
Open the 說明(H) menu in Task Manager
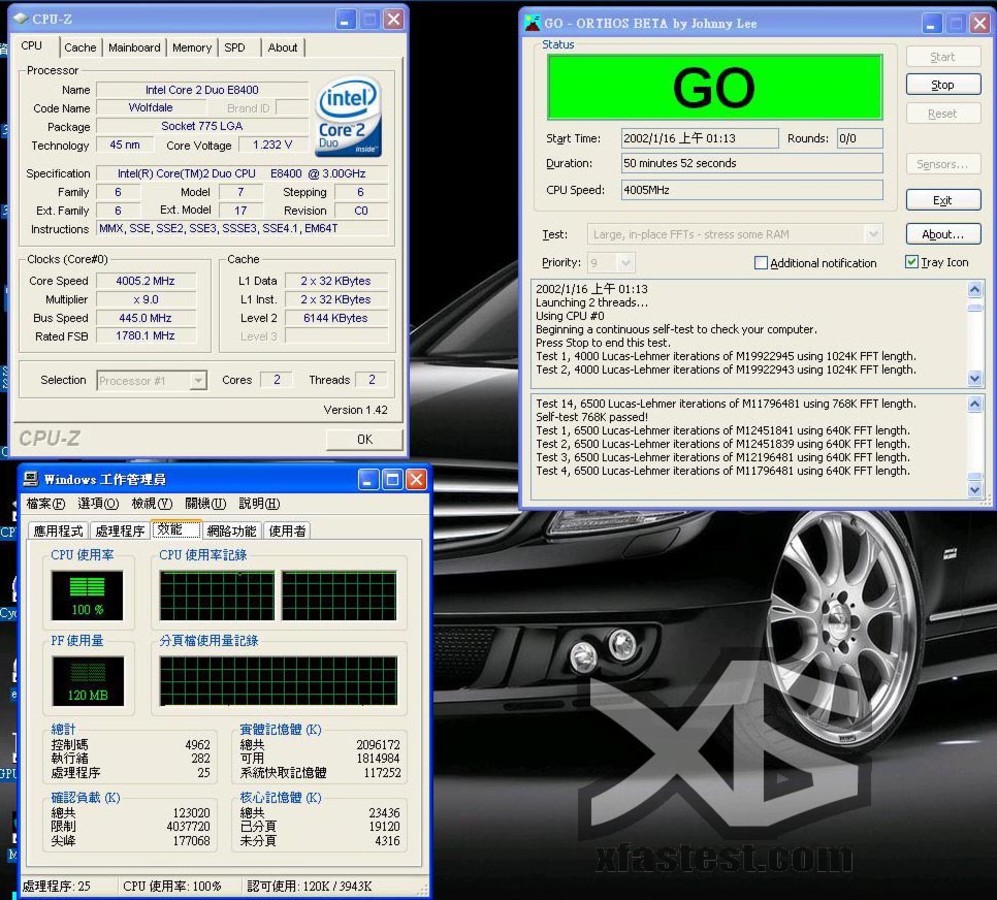(259, 504)
